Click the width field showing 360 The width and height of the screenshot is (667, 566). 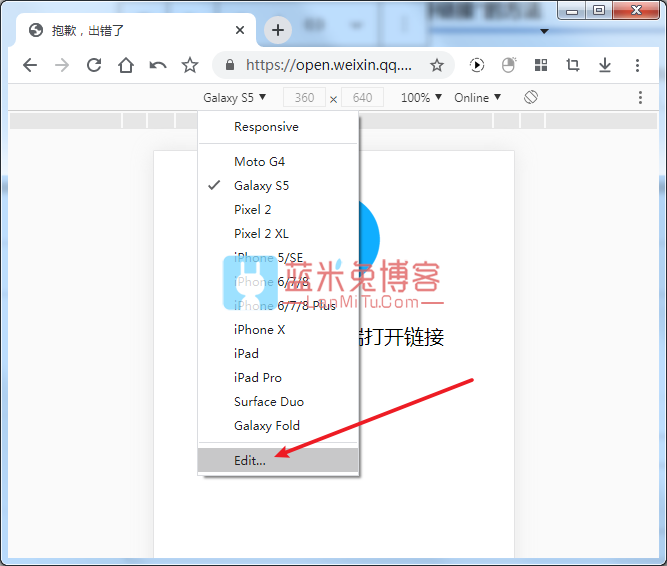click(305, 98)
